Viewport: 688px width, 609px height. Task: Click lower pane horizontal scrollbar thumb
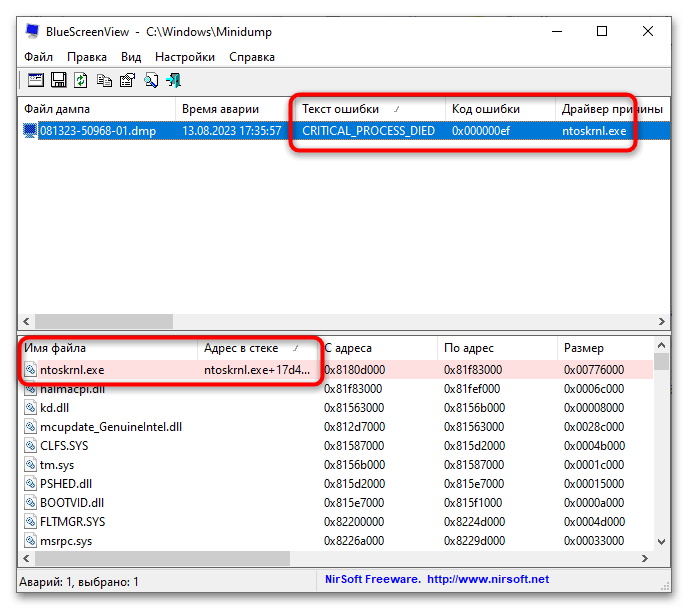[162, 558]
